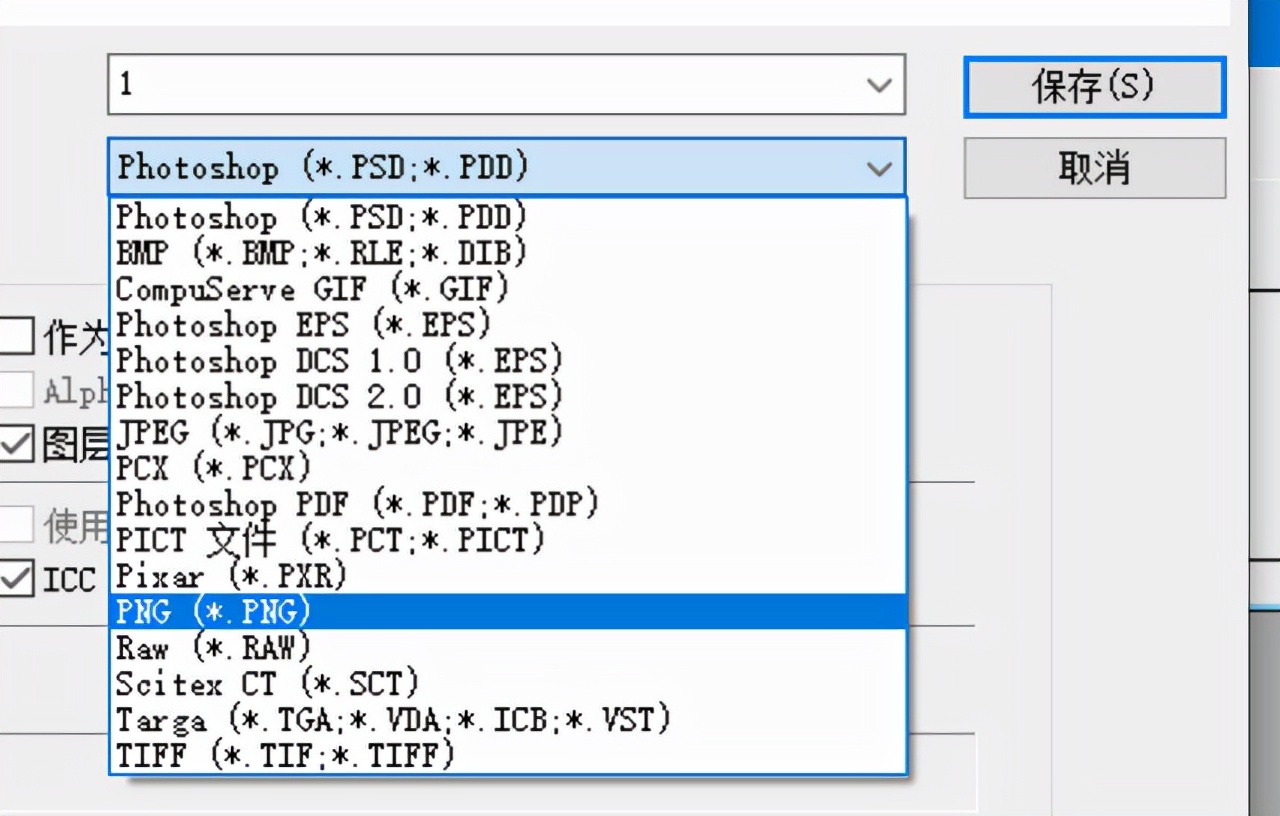Pick TIFF (*.TIF;*.TIFF) from the list
Image resolution: width=1280 pixels, height=816 pixels.
pyautogui.click(x=508, y=754)
